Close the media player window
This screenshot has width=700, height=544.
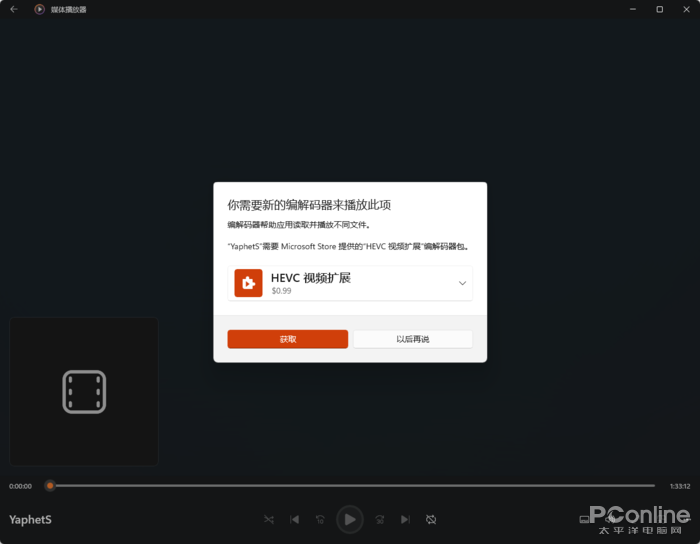point(686,9)
